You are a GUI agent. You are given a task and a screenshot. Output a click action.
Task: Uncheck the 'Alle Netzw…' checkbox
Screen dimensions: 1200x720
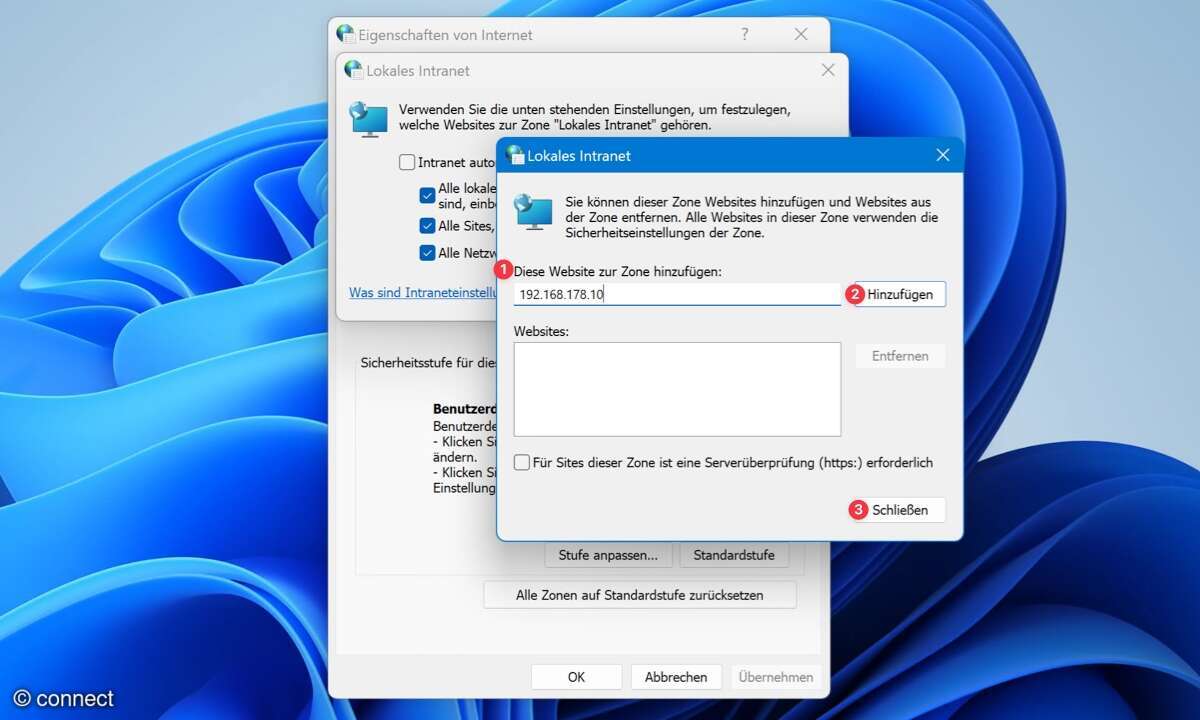click(x=427, y=253)
